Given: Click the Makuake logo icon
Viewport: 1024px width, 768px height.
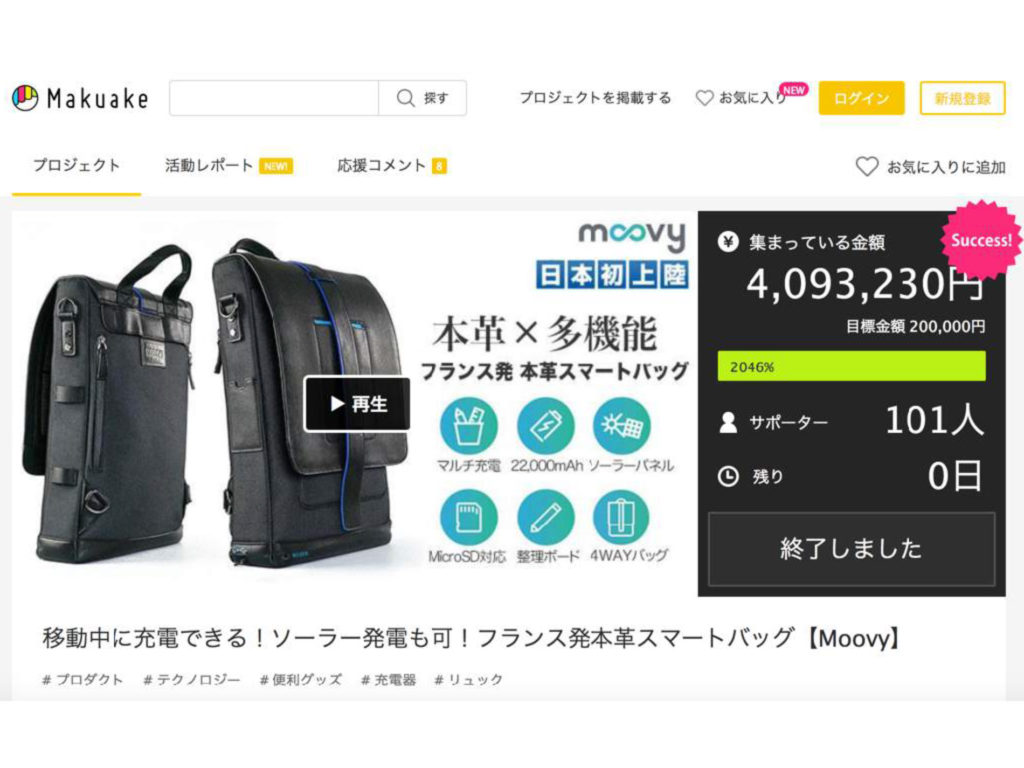Looking at the screenshot, I should (x=25, y=98).
